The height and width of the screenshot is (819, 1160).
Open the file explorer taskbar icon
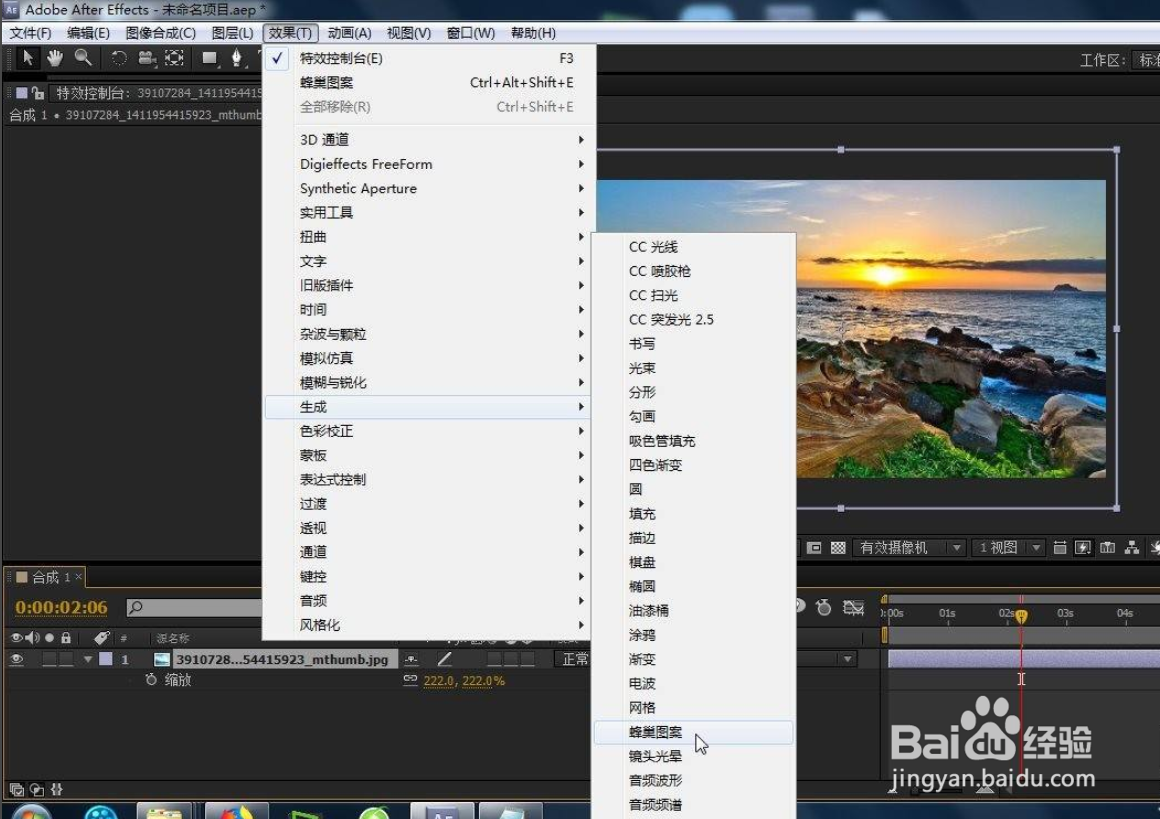163,812
